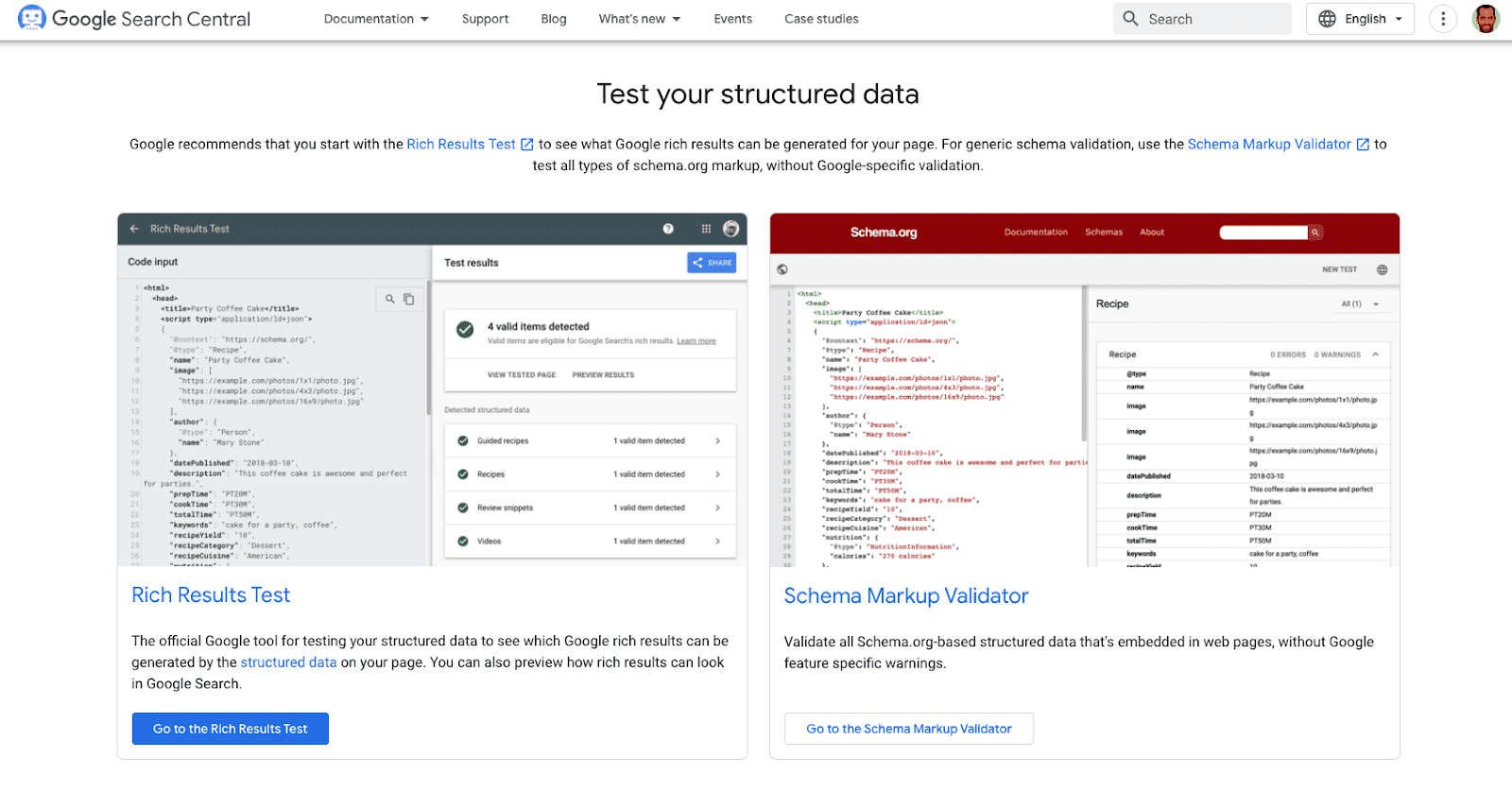
Task: Open the Documentation dropdown menu
Action: point(376,19)
